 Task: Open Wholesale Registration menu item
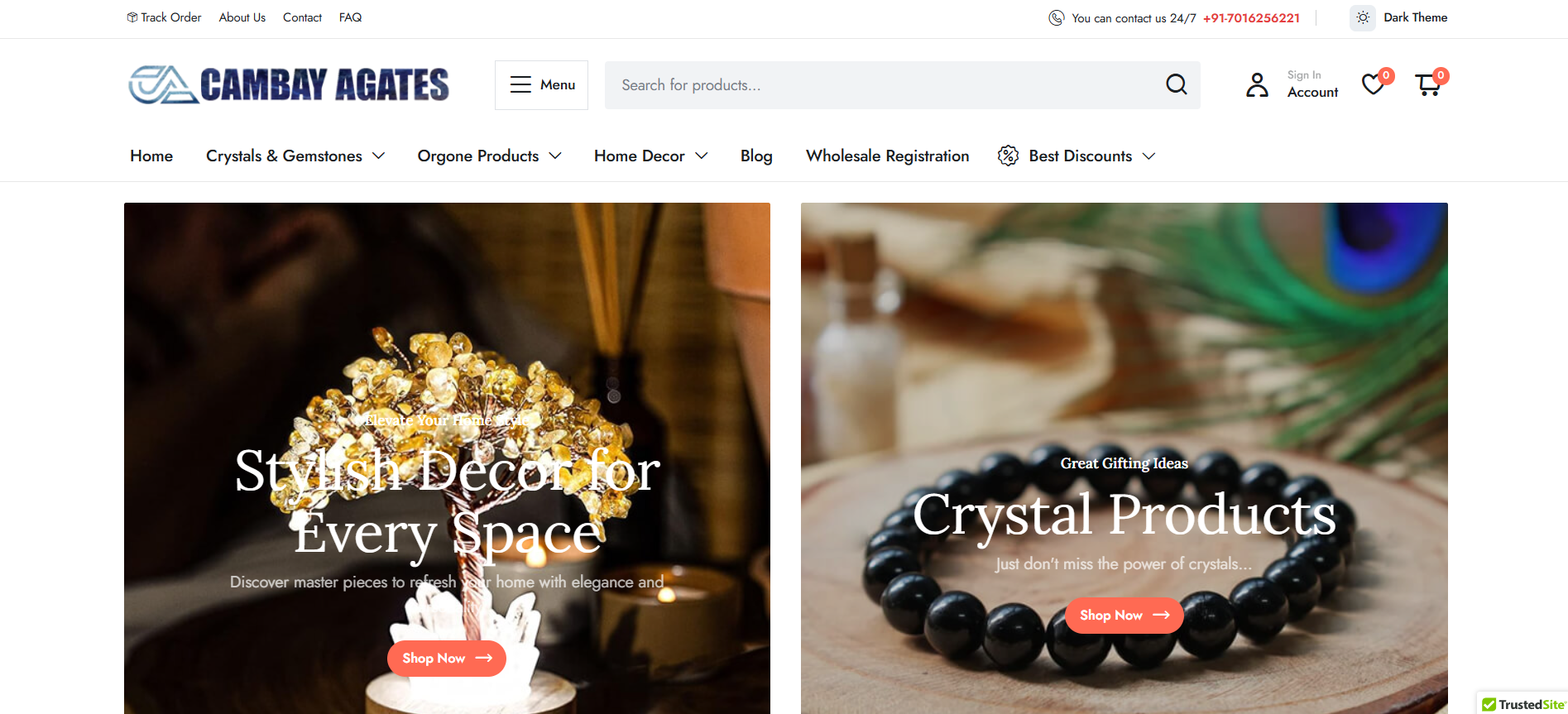pyautogui.click(x=887, y=156)
